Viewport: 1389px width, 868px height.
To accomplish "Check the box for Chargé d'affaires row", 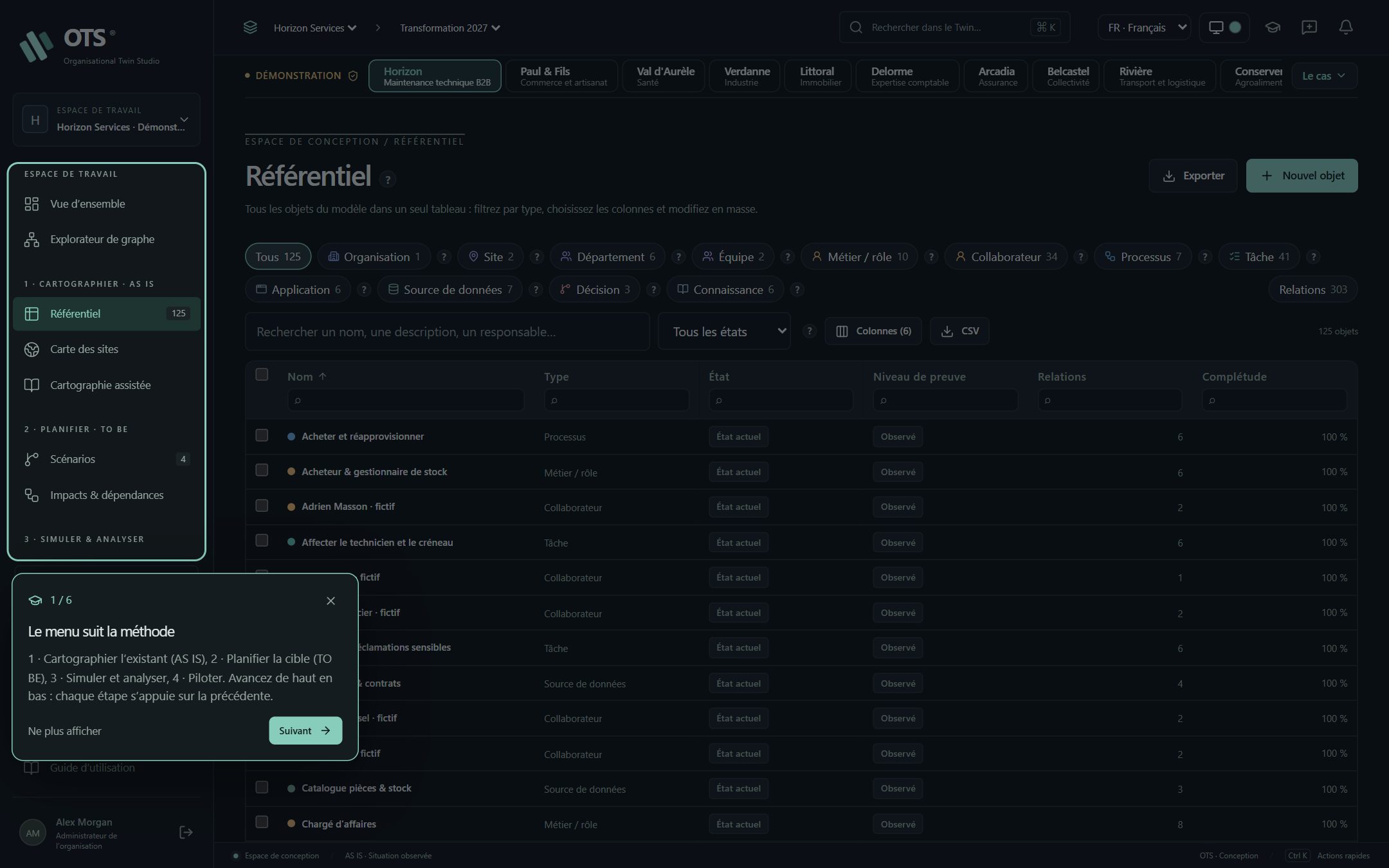I will [x=262, y=822].
